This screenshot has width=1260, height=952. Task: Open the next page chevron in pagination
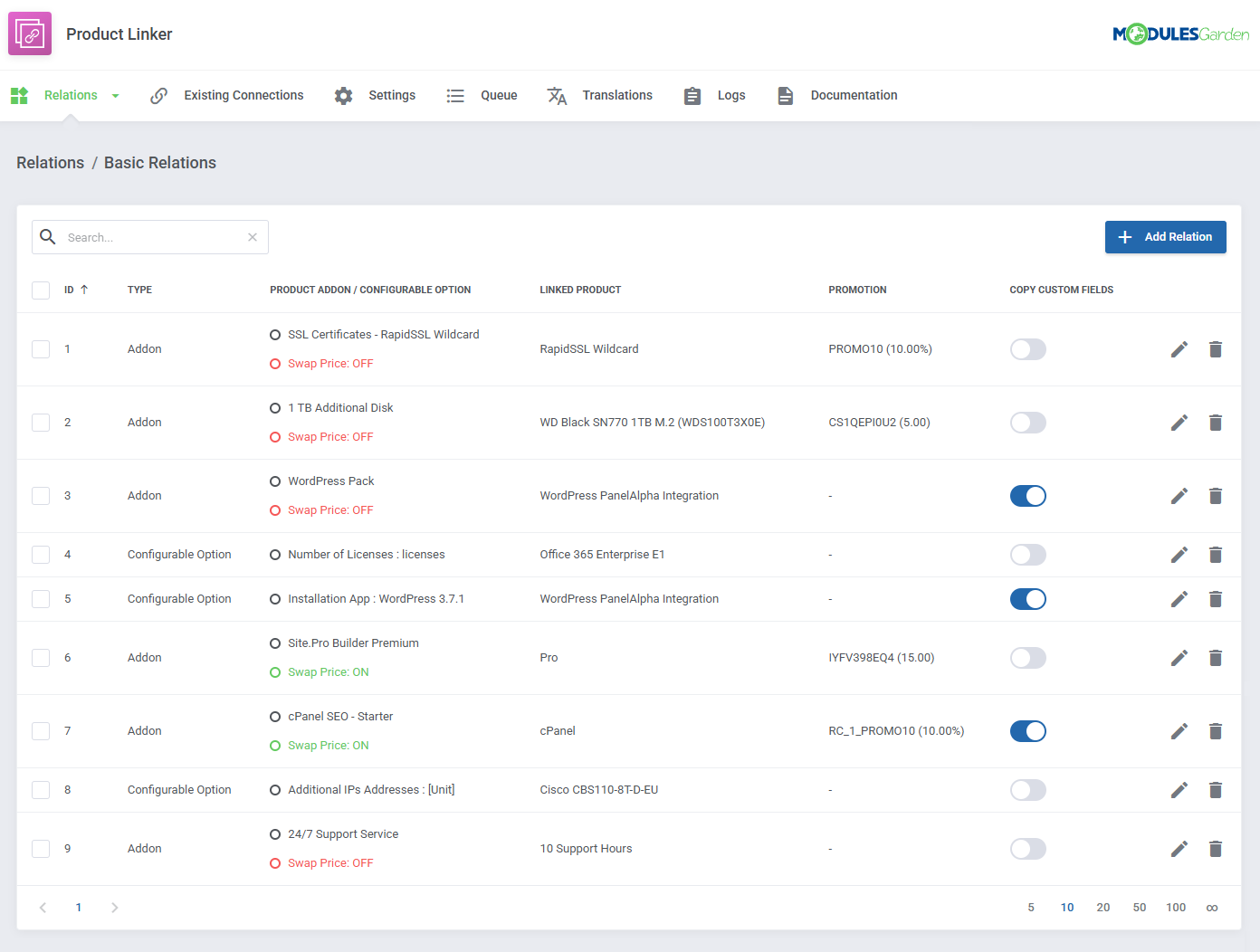(114, 907)
